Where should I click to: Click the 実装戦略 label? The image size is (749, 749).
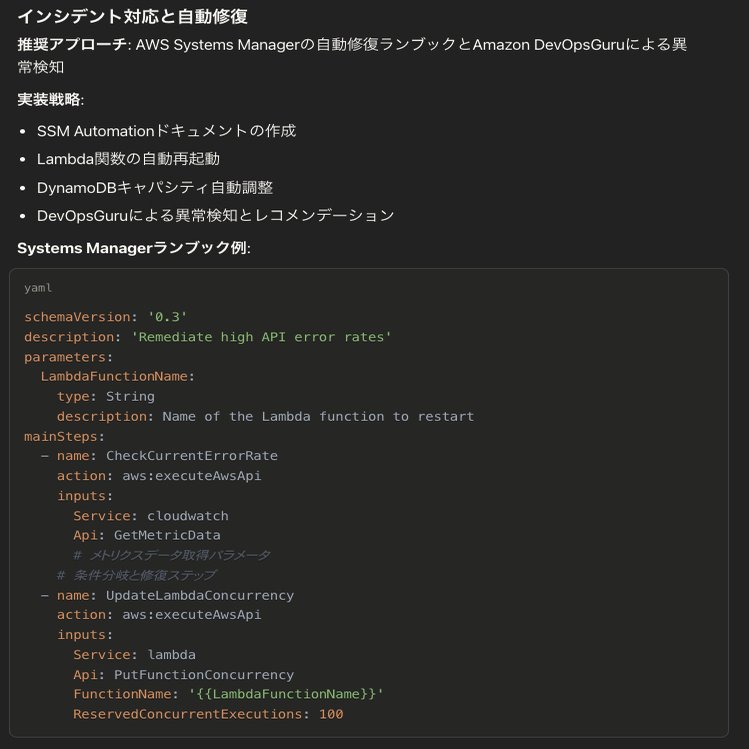(x=49, y=99)
